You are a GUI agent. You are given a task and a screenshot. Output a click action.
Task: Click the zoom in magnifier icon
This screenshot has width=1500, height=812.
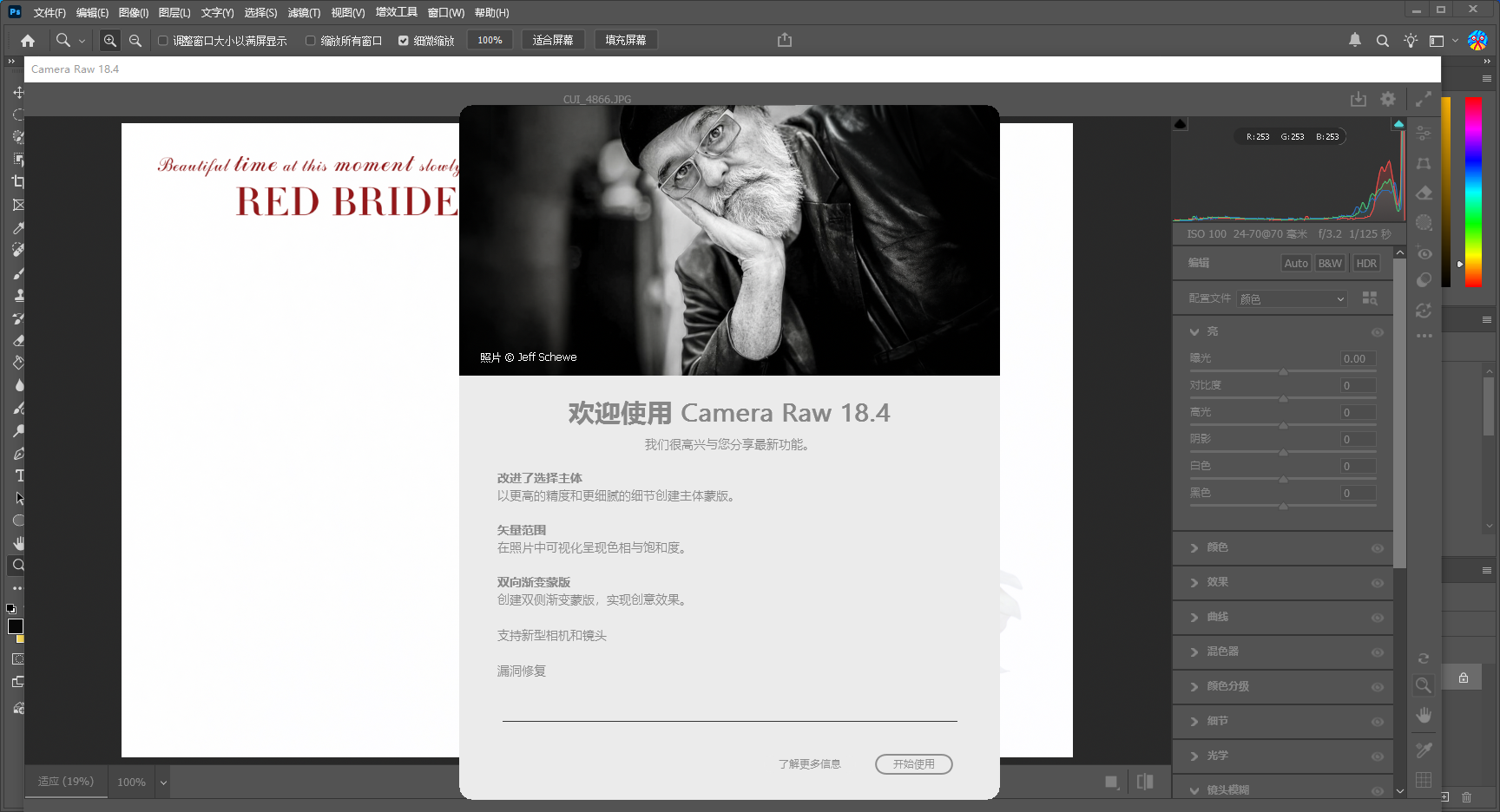tap(109, 41)
